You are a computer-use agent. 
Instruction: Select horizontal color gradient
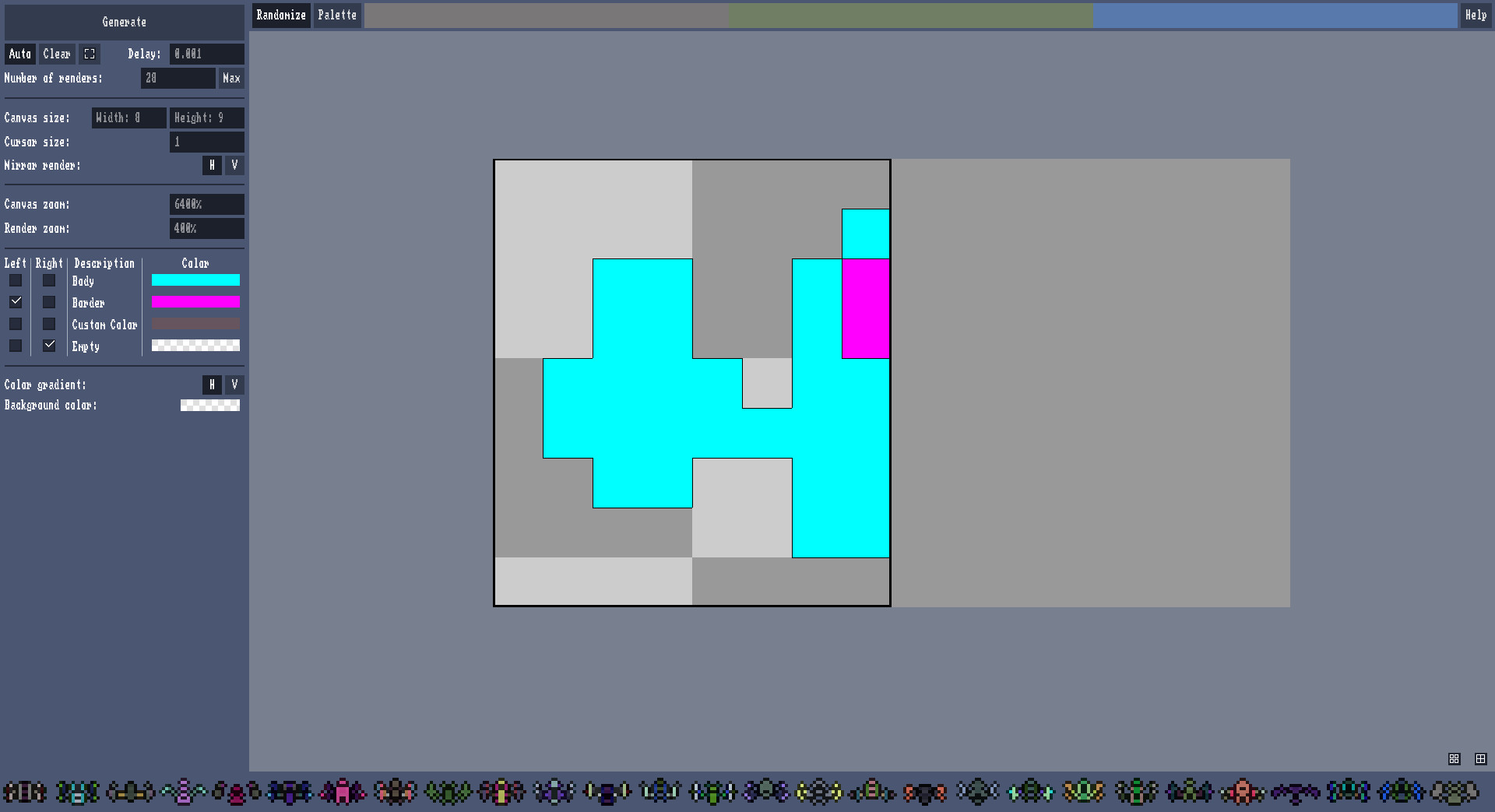point(212,385)
